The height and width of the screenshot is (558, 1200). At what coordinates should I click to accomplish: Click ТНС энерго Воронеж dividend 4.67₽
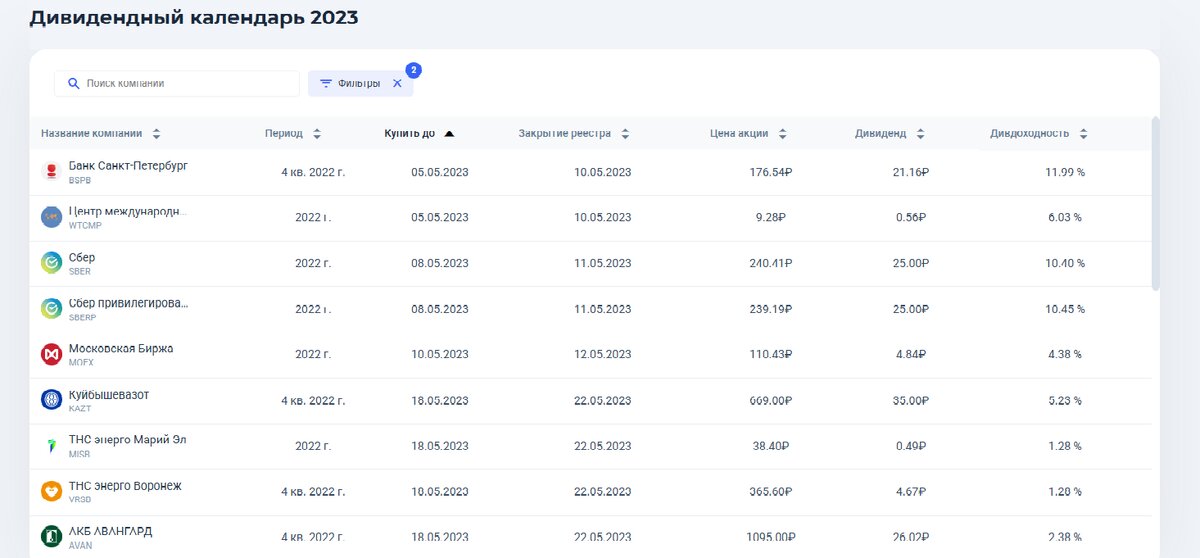[910, 492]
